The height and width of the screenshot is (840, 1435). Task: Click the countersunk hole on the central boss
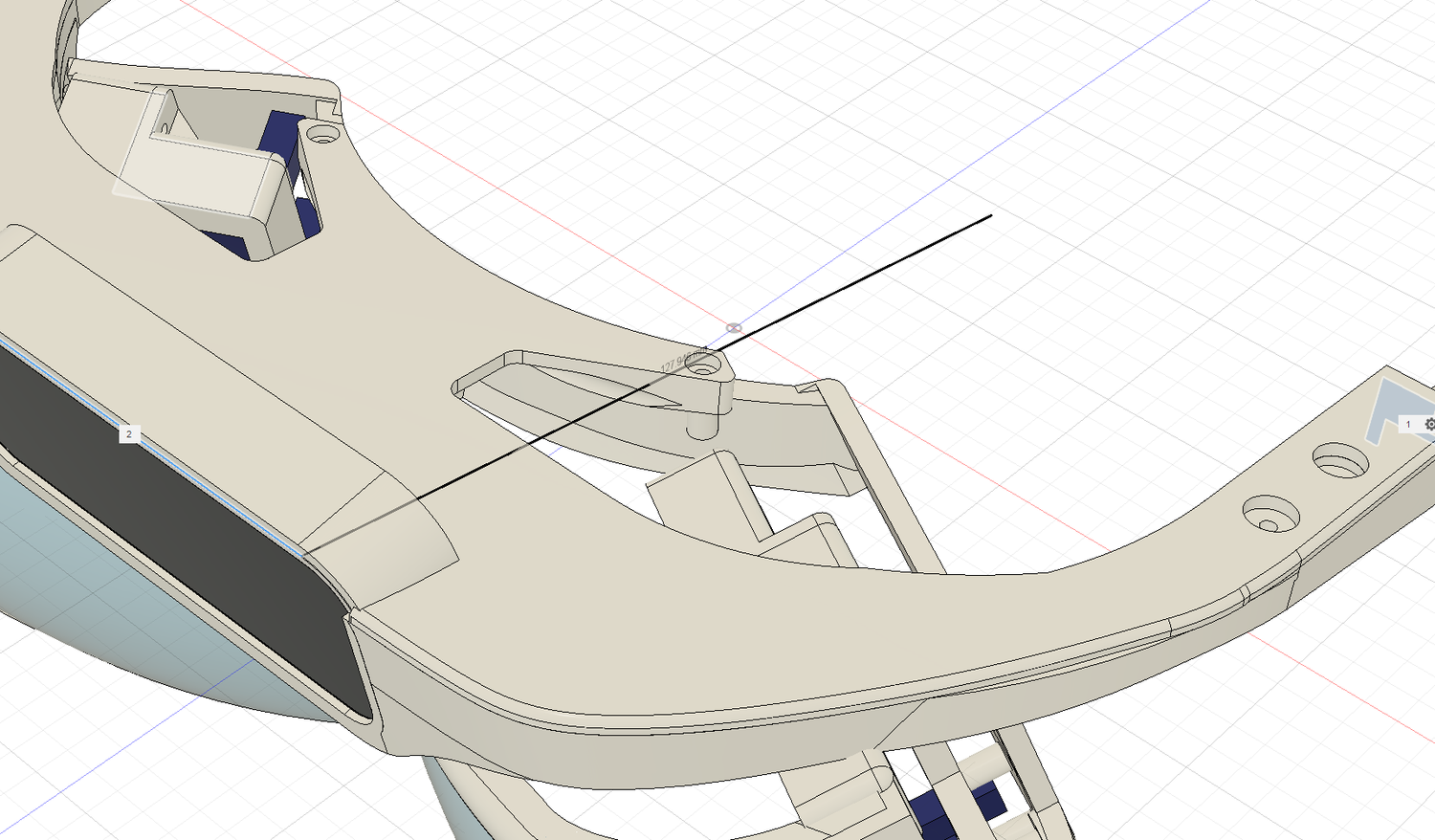pos(705,365)
